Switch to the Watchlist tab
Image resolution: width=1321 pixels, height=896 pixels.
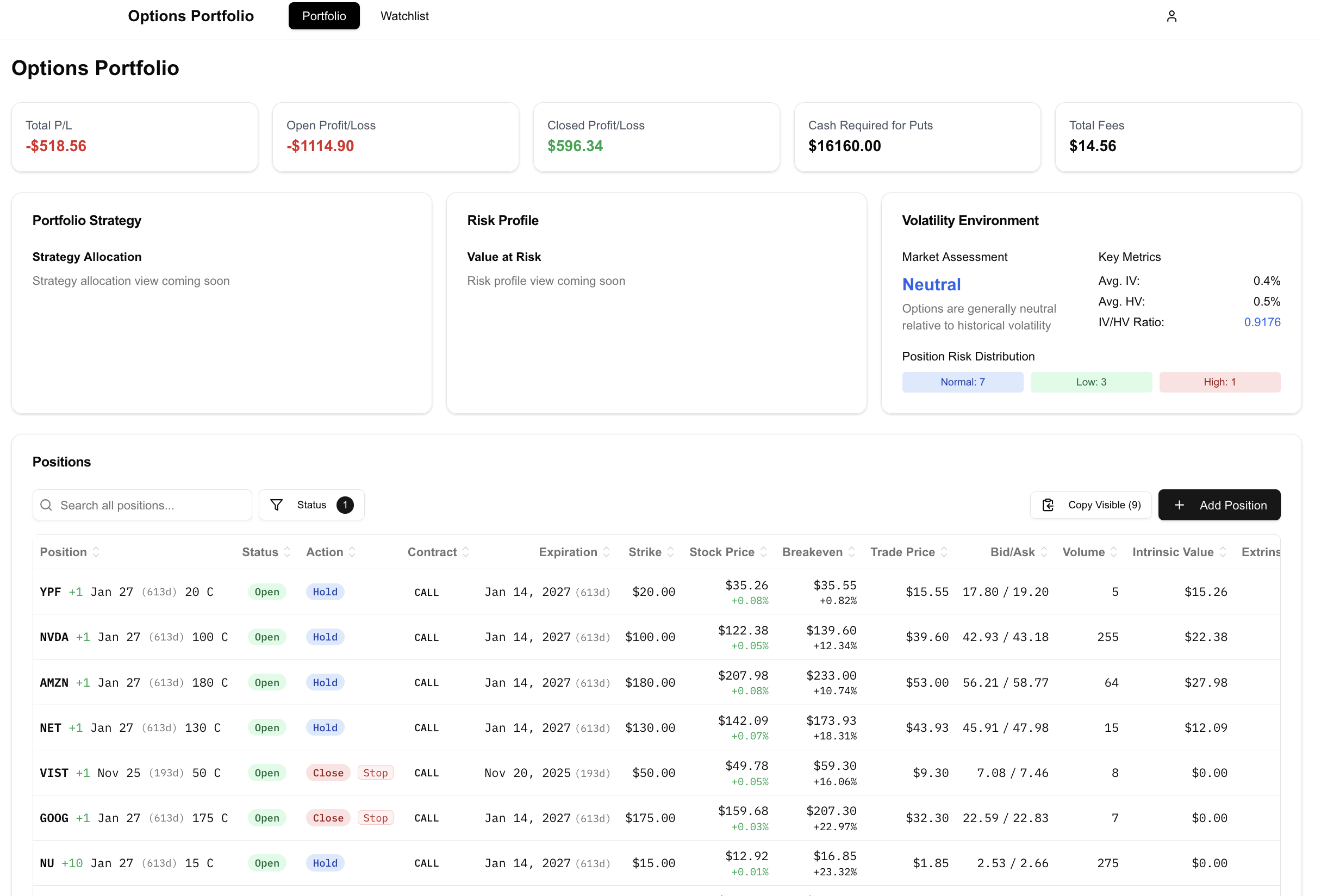[x=404, y=16]
